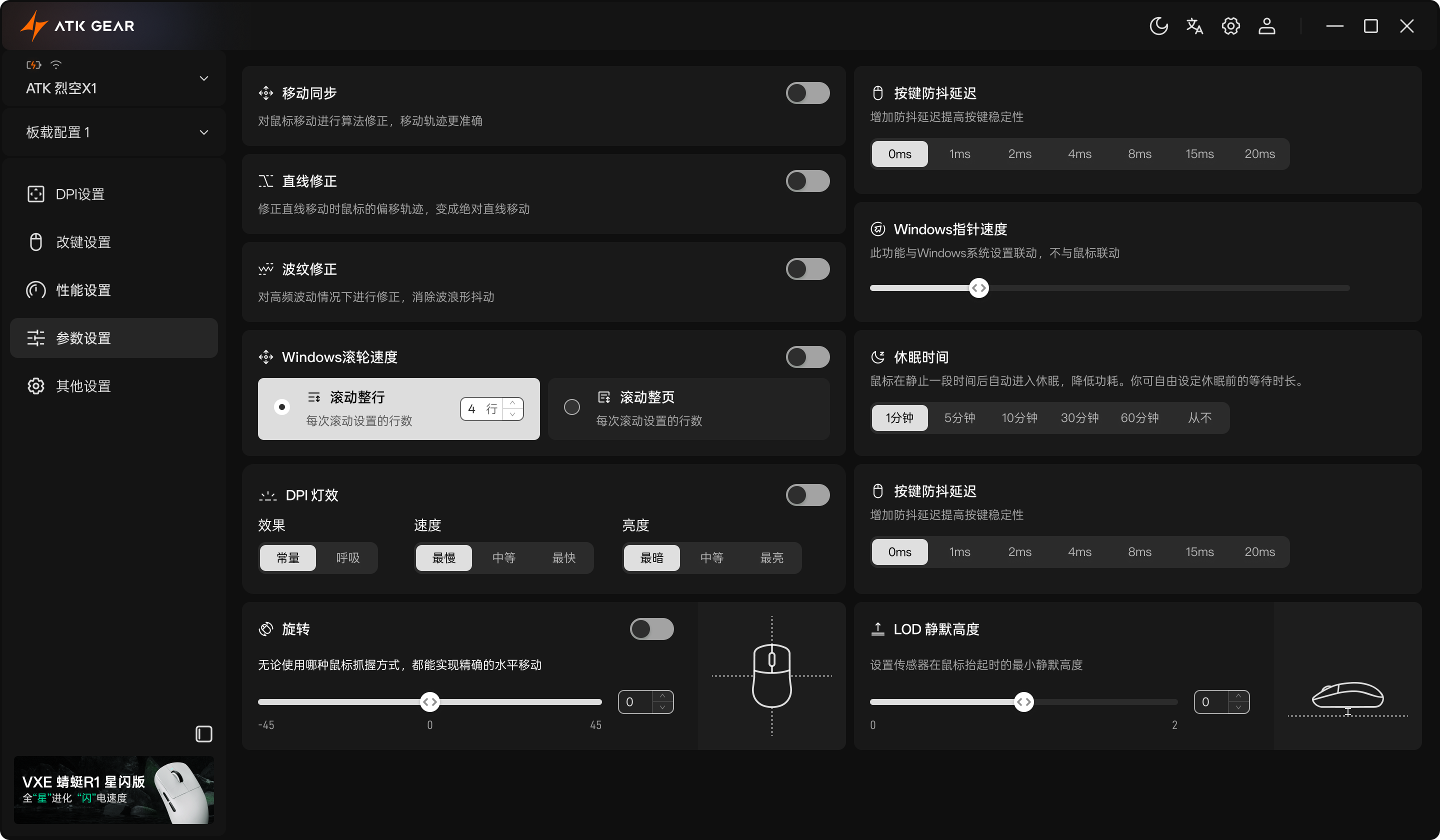
Task: Open the language translation icon
Action: pos(1194,26)
